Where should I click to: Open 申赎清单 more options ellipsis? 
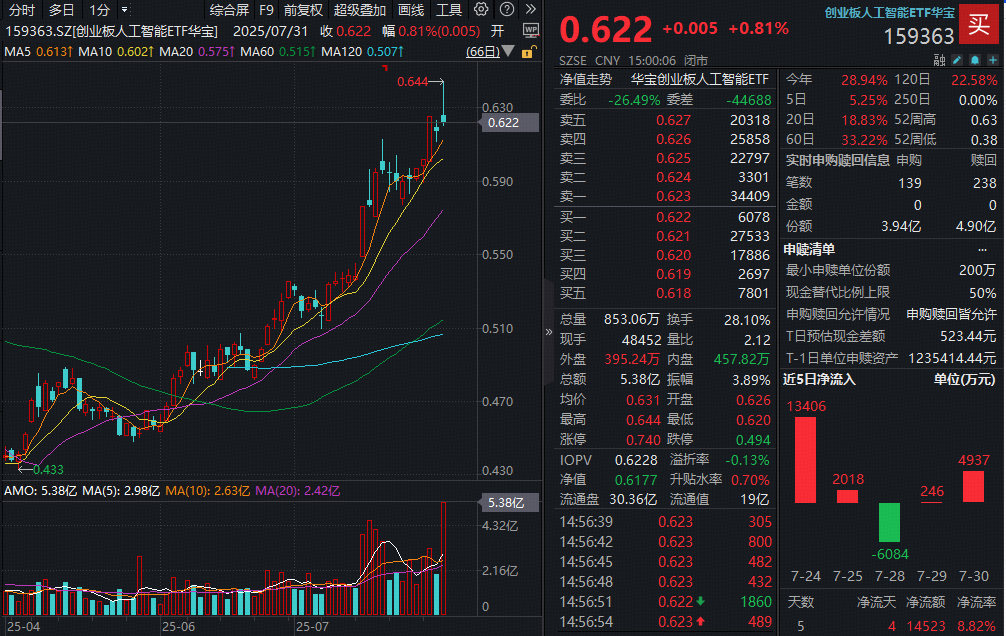(x=982, y=250)
